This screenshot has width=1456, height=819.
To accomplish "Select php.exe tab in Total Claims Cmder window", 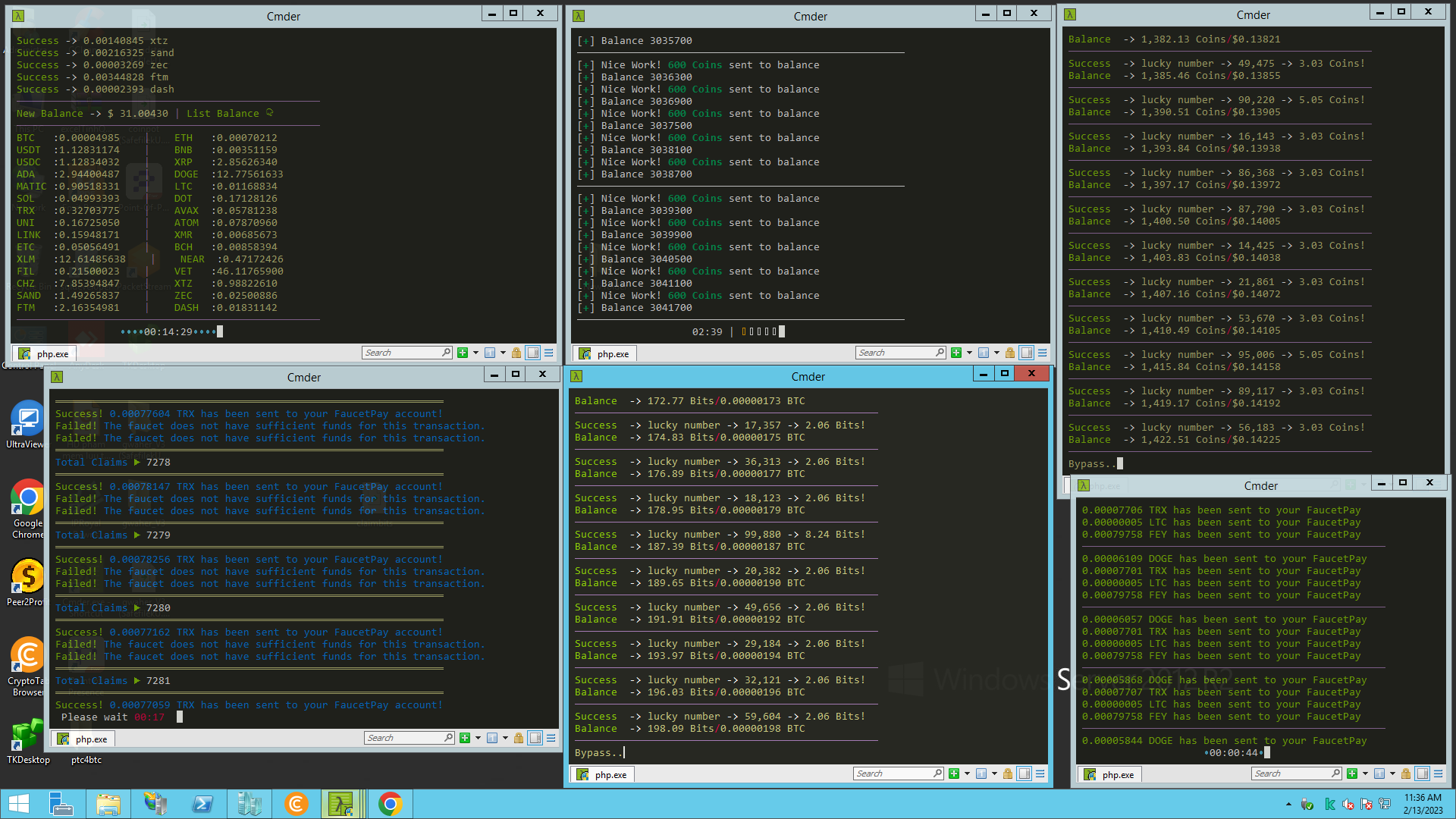I will (83, 739).
